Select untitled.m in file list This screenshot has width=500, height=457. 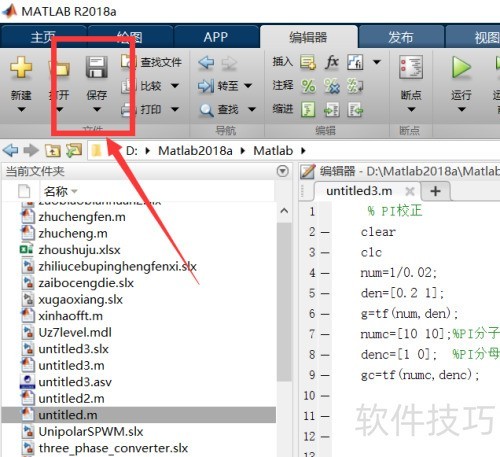point(139,415)
